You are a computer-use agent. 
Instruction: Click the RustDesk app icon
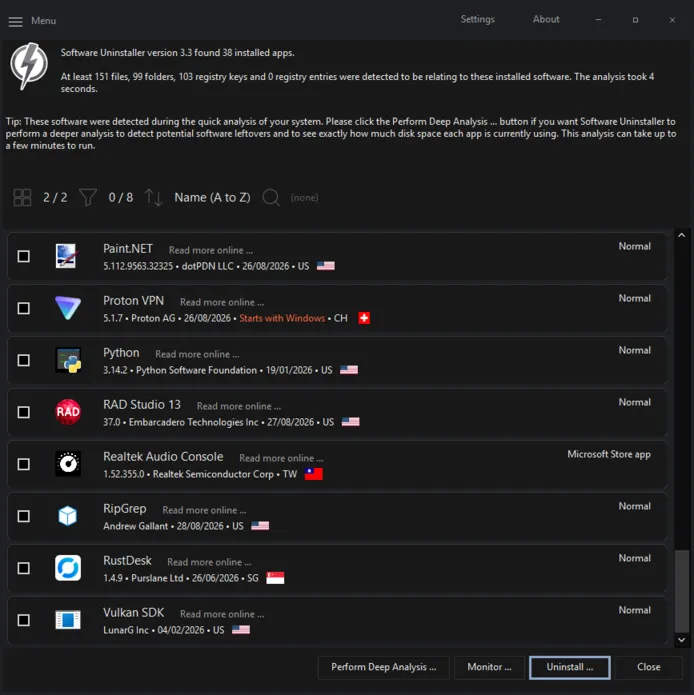click(x=68, y=568)
